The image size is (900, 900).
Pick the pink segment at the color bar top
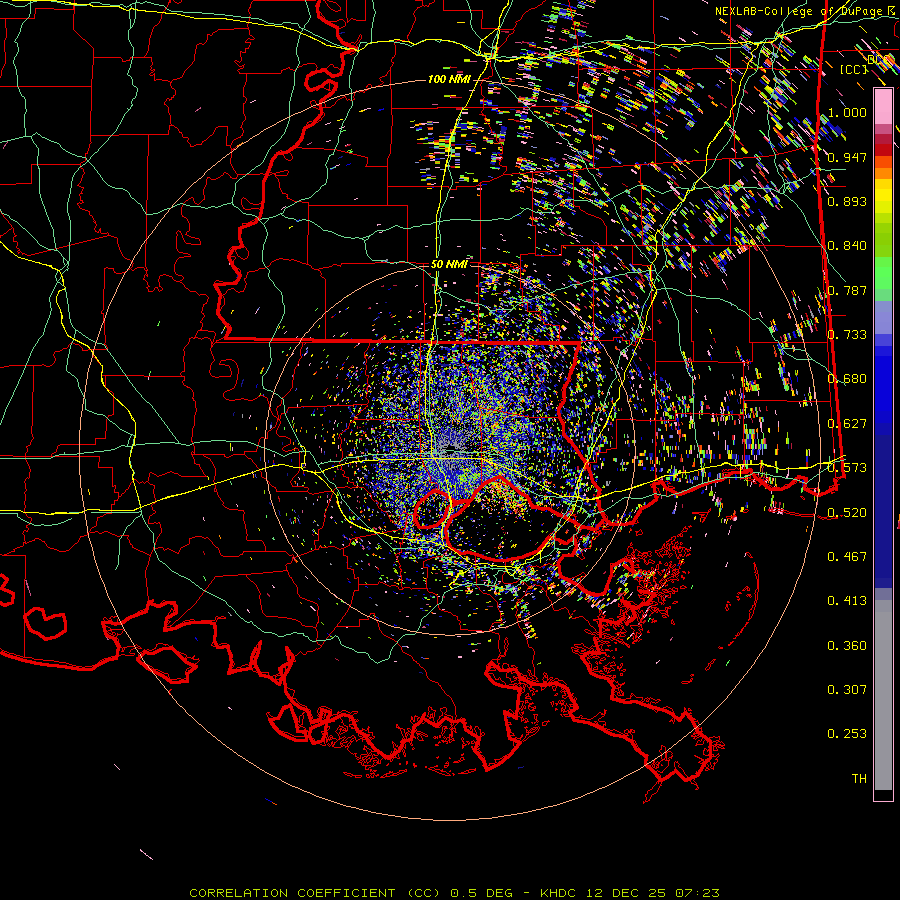883,107
